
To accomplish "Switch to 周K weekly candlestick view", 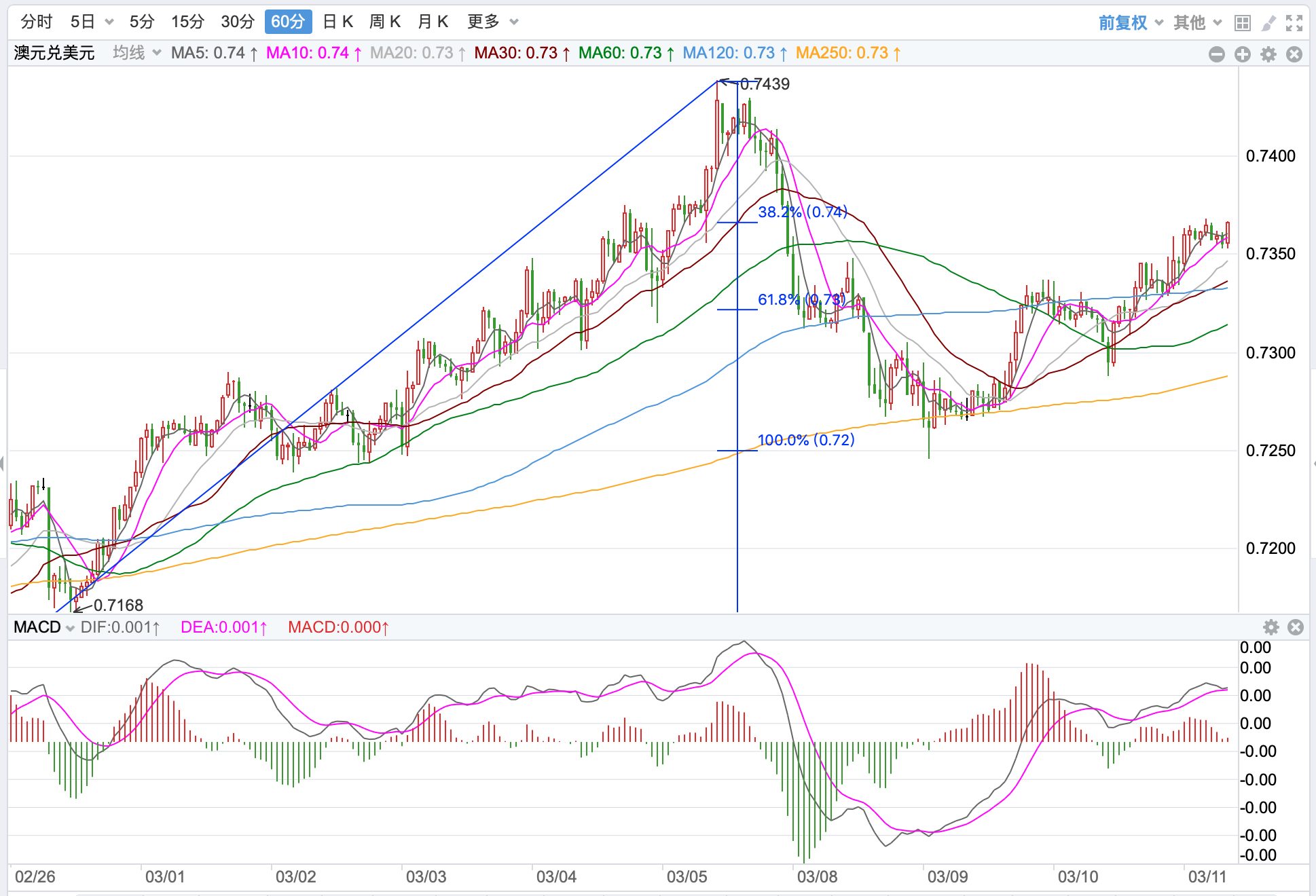I will pos(385,22).
